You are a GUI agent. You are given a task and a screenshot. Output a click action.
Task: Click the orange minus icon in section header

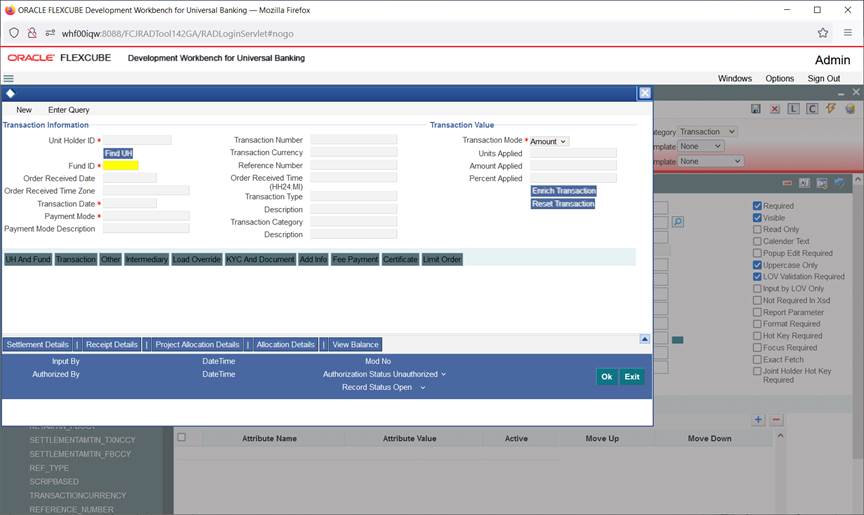(787, 183)
